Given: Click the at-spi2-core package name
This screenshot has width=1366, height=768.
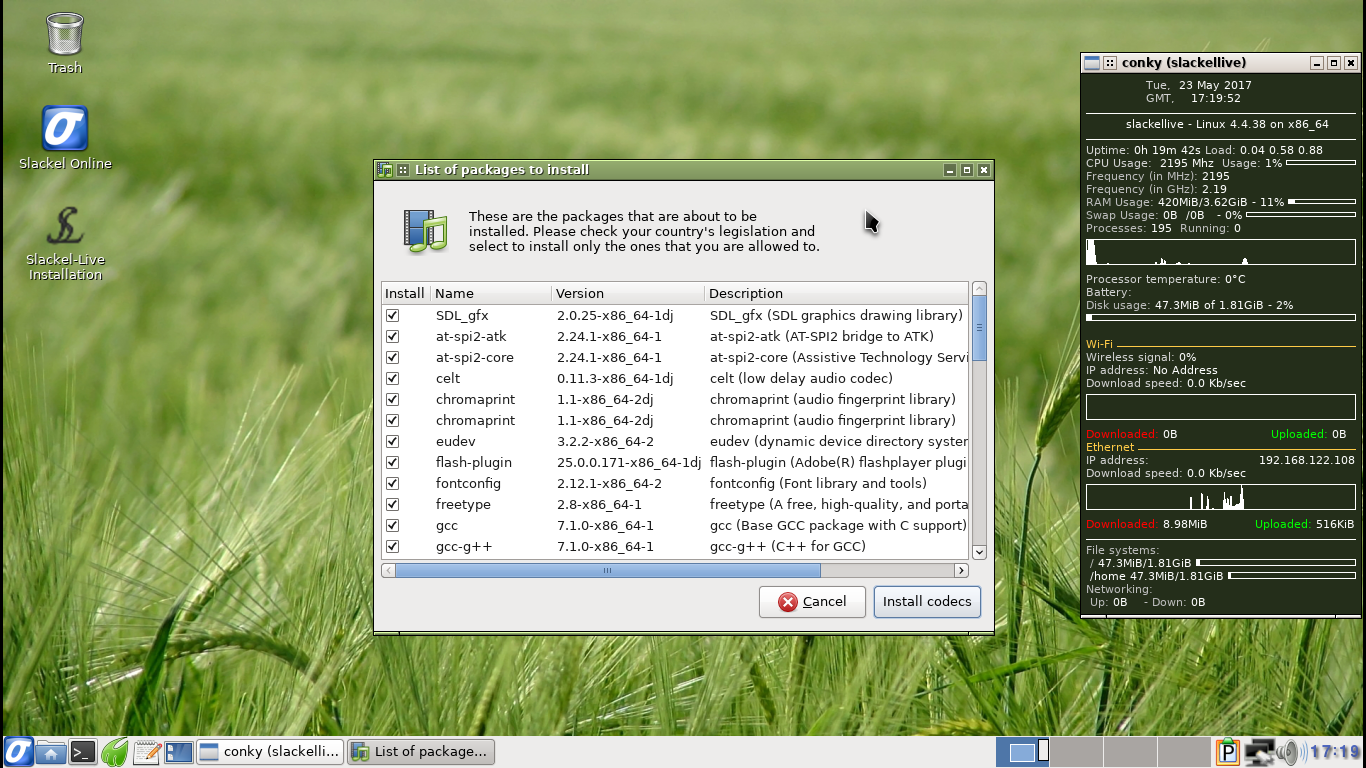Looking at the screenshot, I should point(475,357).
